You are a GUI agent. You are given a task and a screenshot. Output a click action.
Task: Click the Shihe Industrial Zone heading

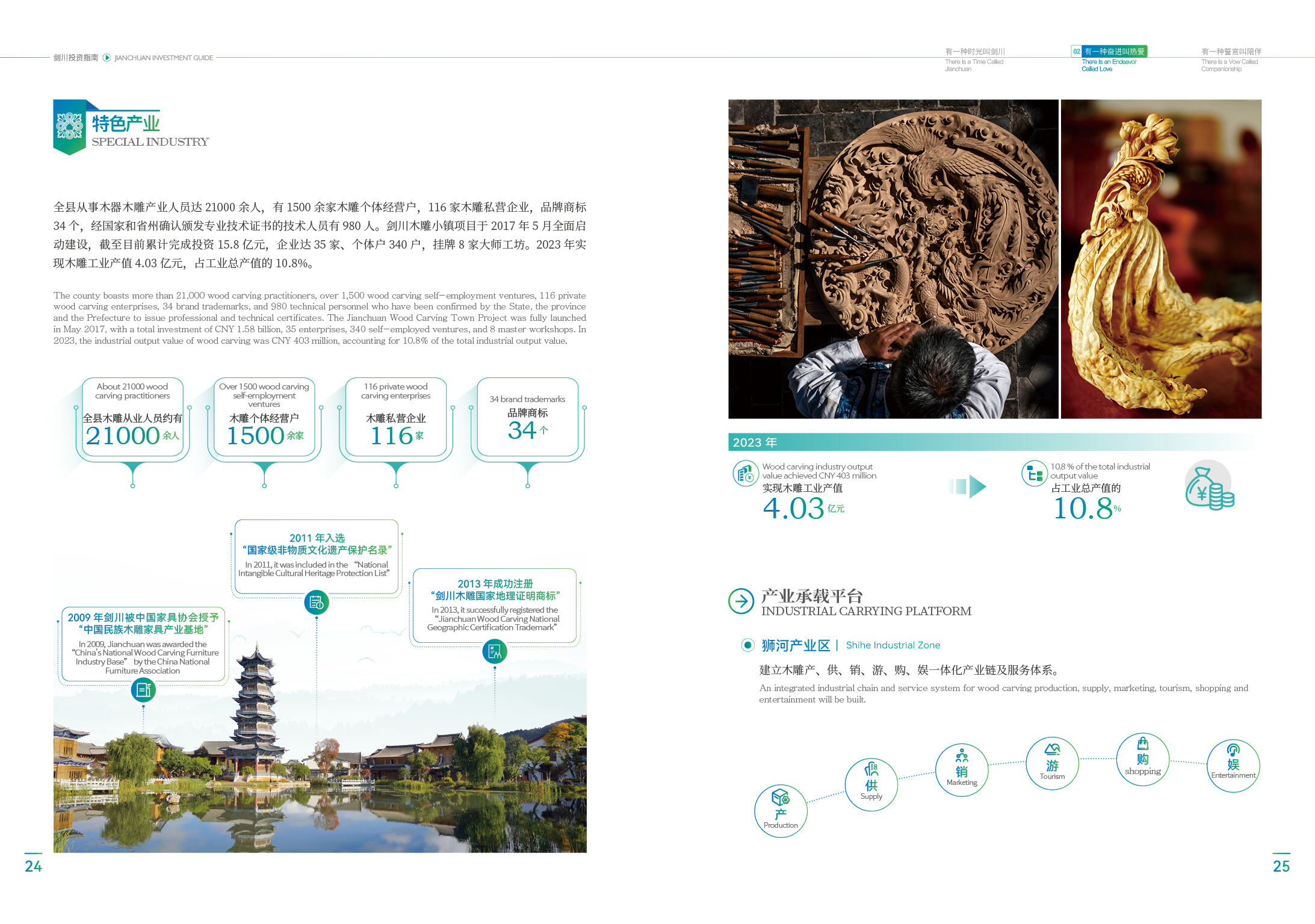[850, 645]
